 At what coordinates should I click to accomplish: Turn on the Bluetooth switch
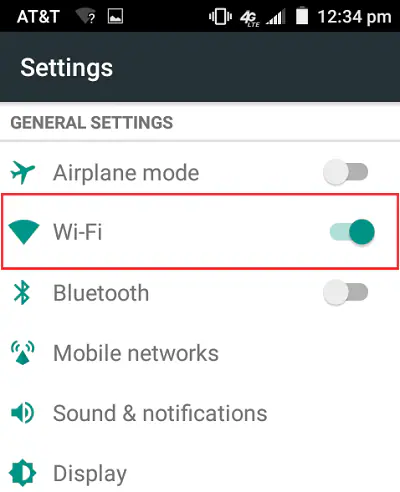(345, 292)
